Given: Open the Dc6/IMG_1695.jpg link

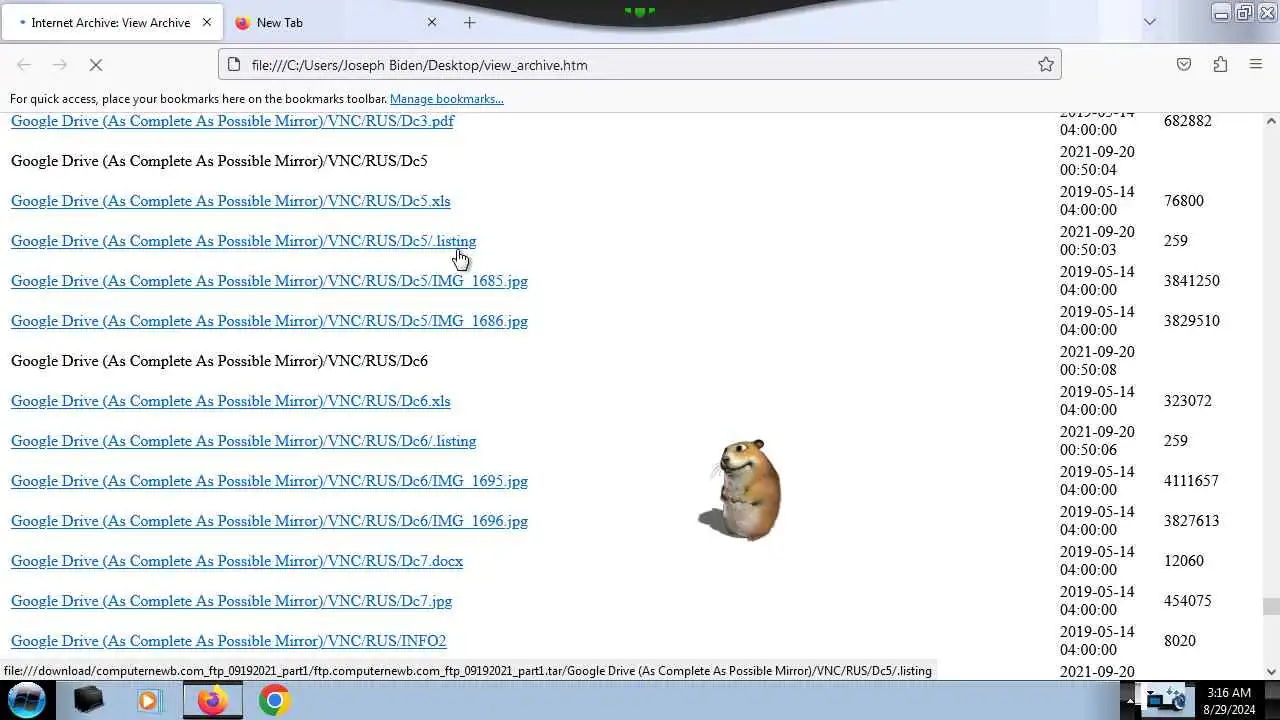Looking at the screenshot, I should [x=269, y=481].
